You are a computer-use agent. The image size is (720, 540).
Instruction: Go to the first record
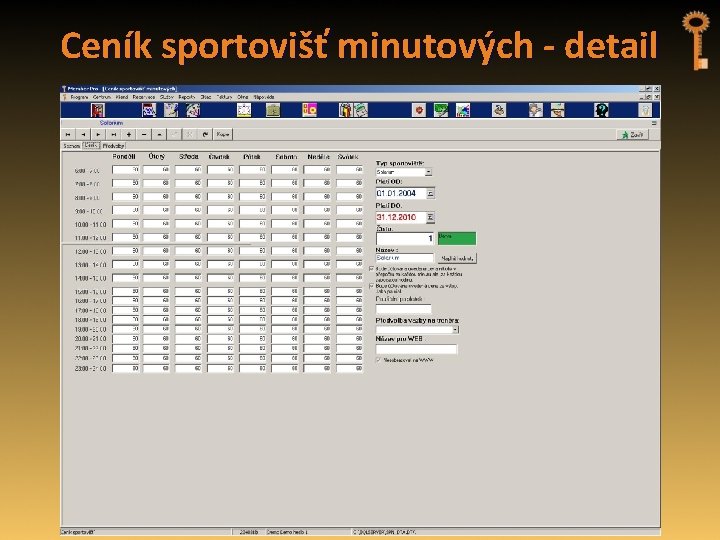tap(68, 135)
